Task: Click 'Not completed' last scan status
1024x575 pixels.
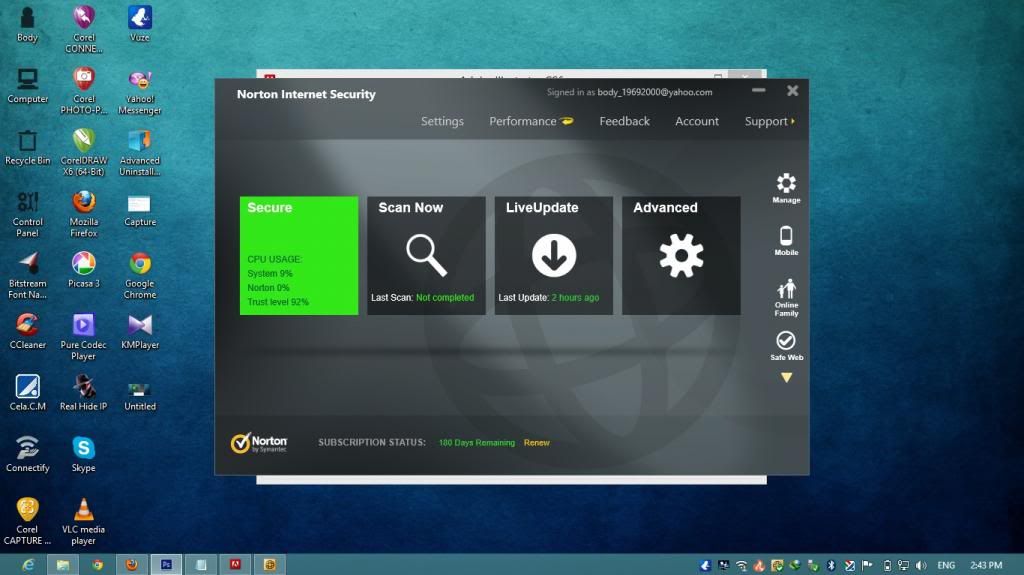Action: coord(445,298)
